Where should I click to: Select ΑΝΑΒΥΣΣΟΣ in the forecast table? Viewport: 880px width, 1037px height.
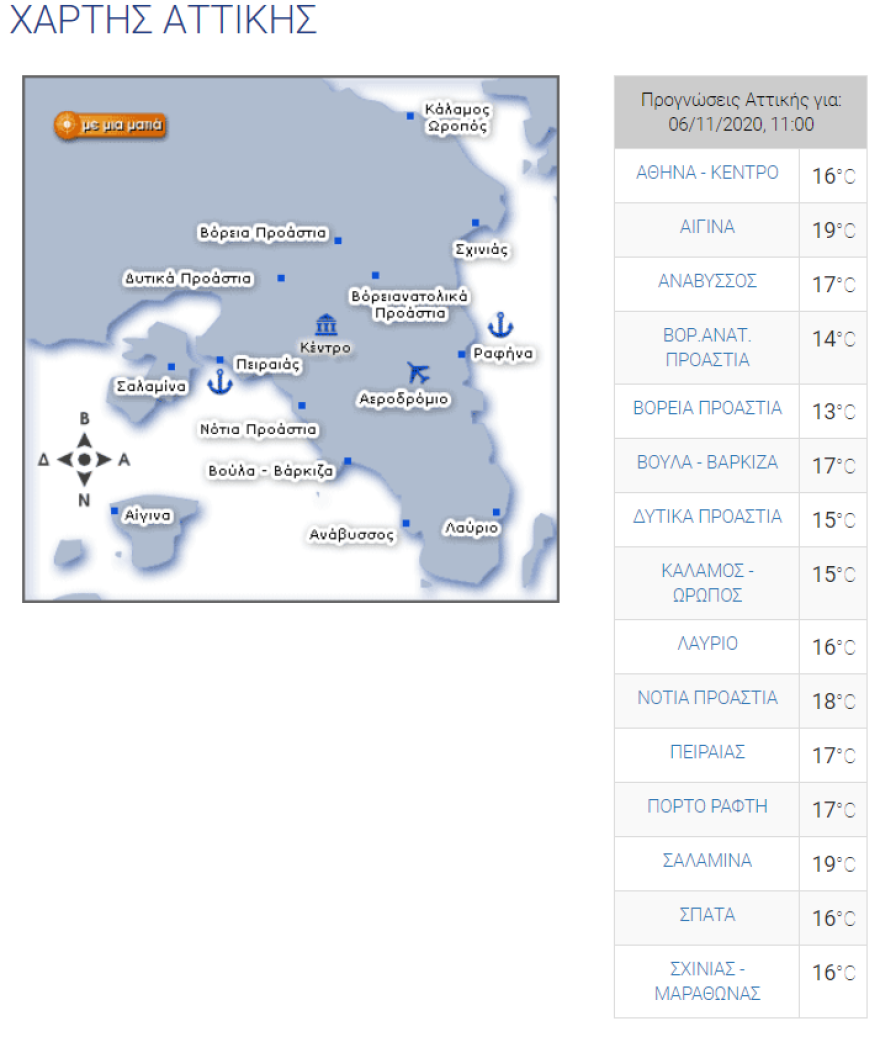[x=707, y=281]
